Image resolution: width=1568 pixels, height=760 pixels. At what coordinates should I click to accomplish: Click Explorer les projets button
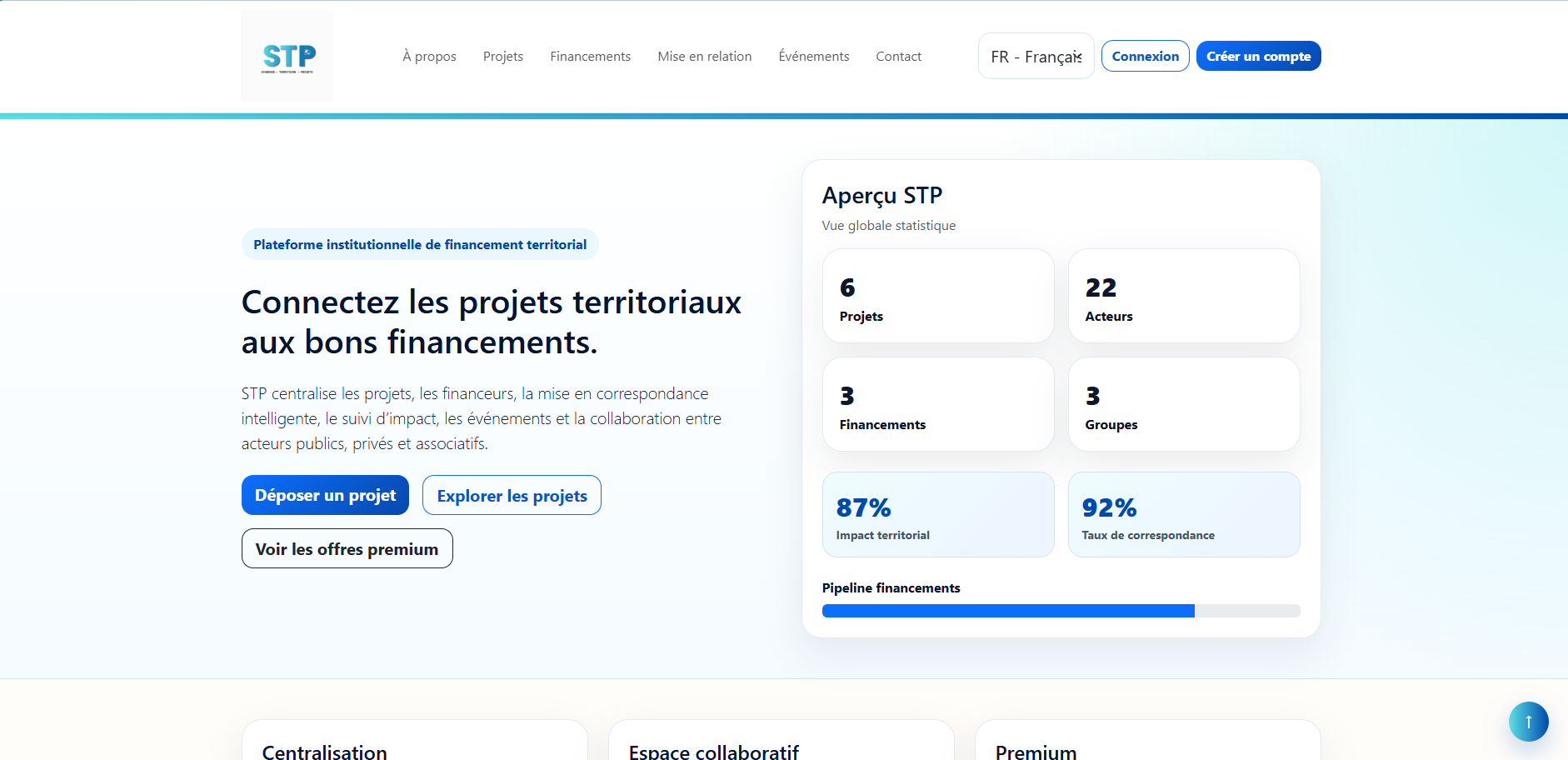[x=512, y=495]
